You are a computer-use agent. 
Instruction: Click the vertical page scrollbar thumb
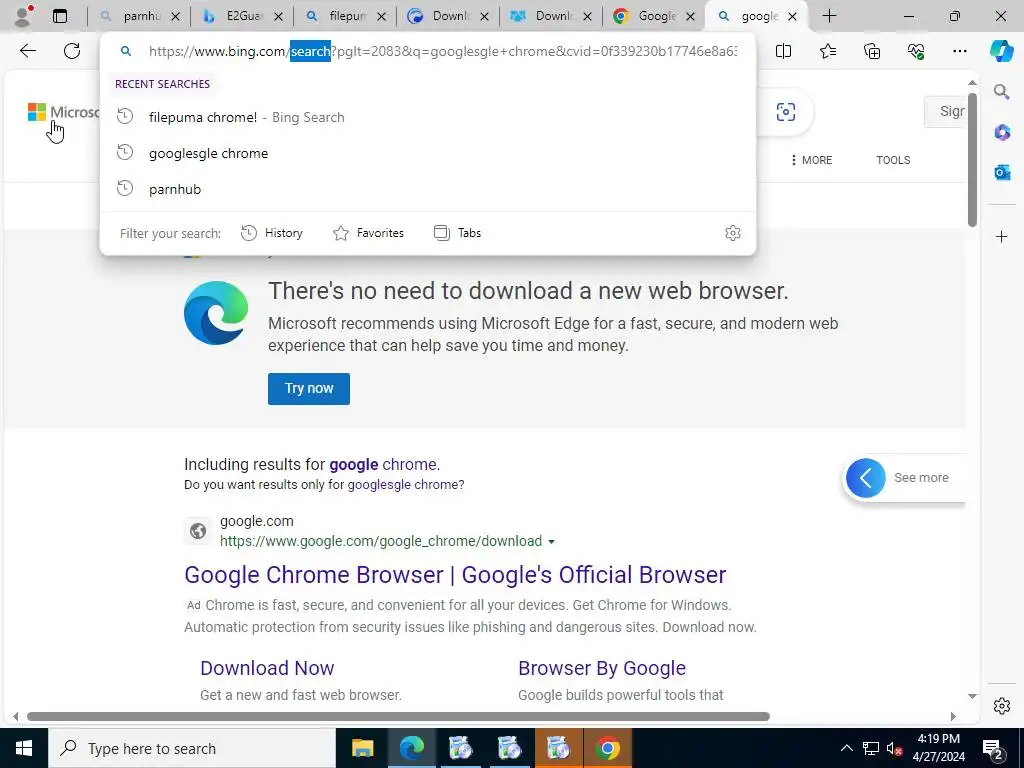coord(972,160)
